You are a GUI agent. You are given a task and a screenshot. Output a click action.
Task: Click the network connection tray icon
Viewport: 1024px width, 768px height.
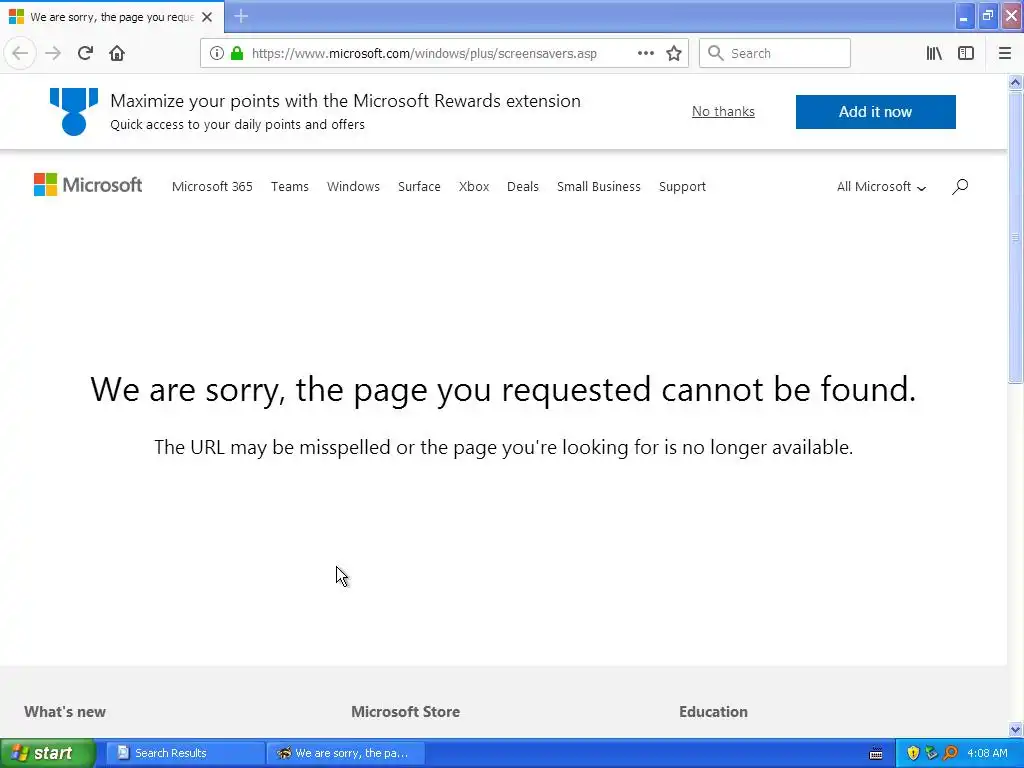tap(931, 753)
